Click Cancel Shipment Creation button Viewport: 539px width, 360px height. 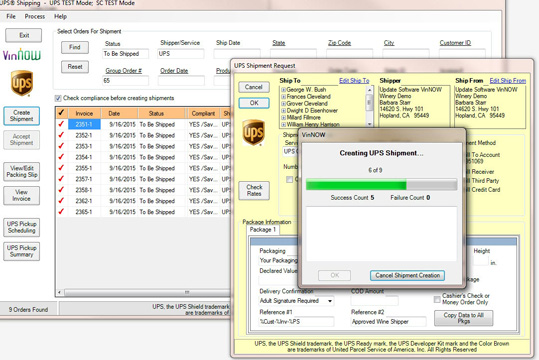point(407,275)
